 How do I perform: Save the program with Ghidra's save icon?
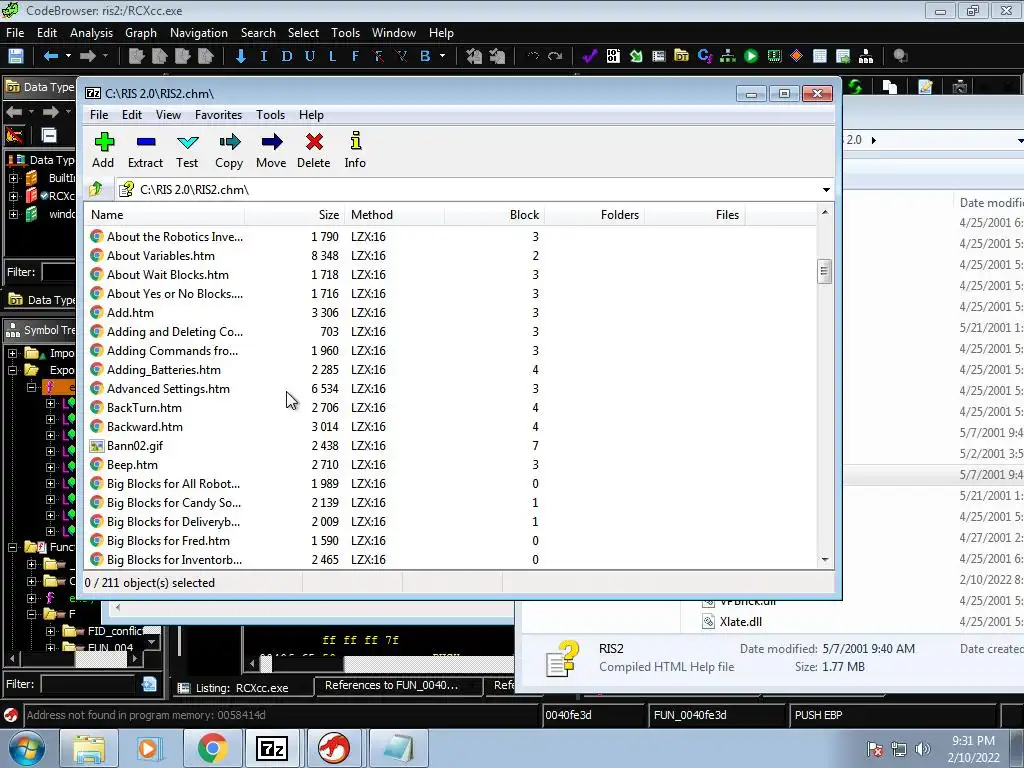coord(16,56)
